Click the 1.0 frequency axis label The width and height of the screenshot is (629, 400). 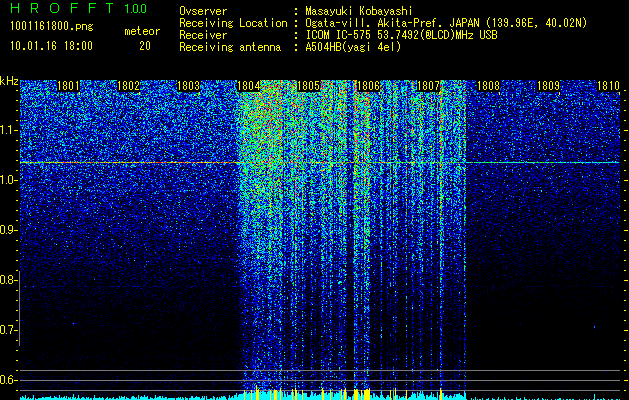pyautogui.click(x=9, y=180)
